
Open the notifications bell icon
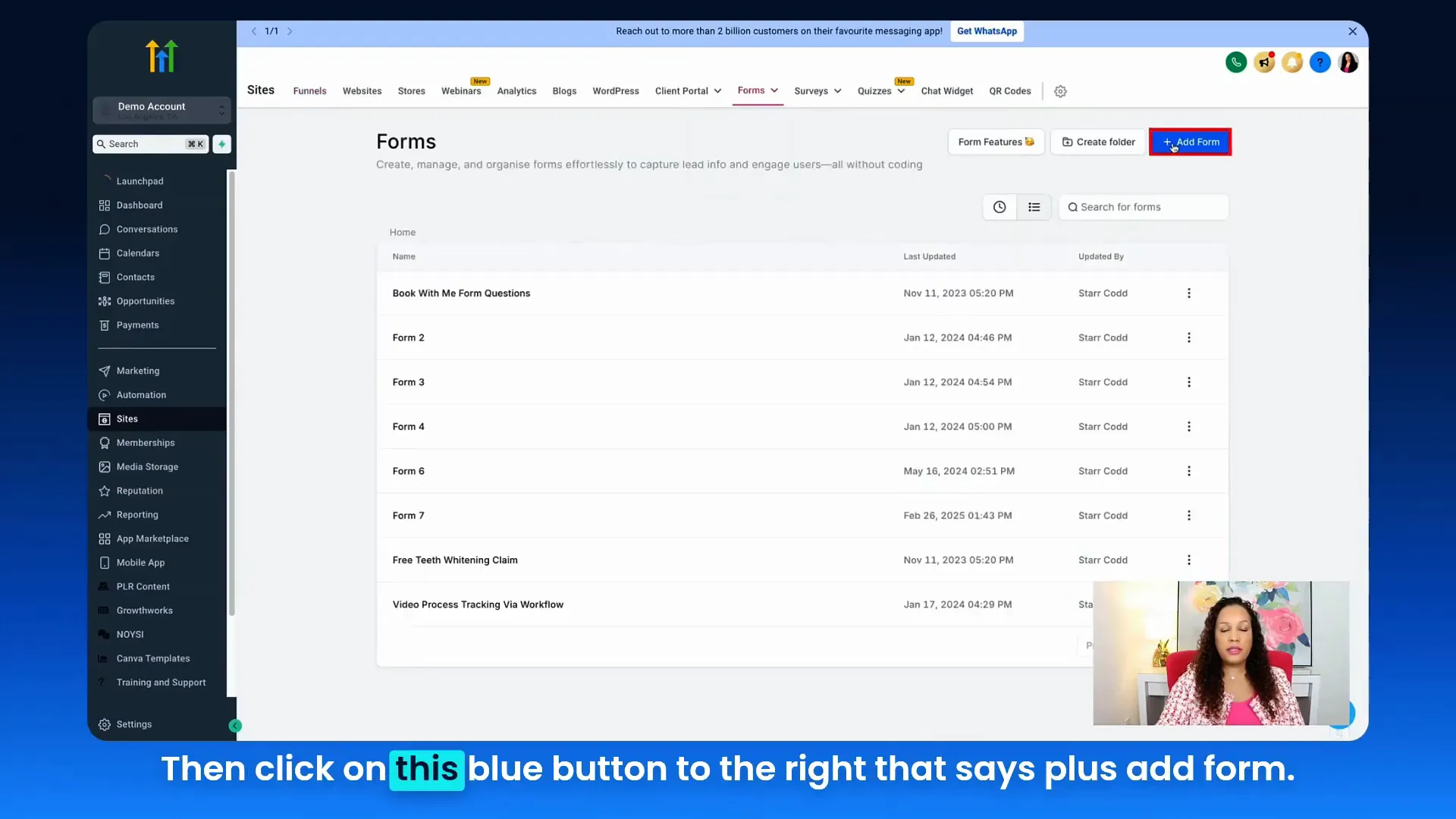[x=1292, y=62]
